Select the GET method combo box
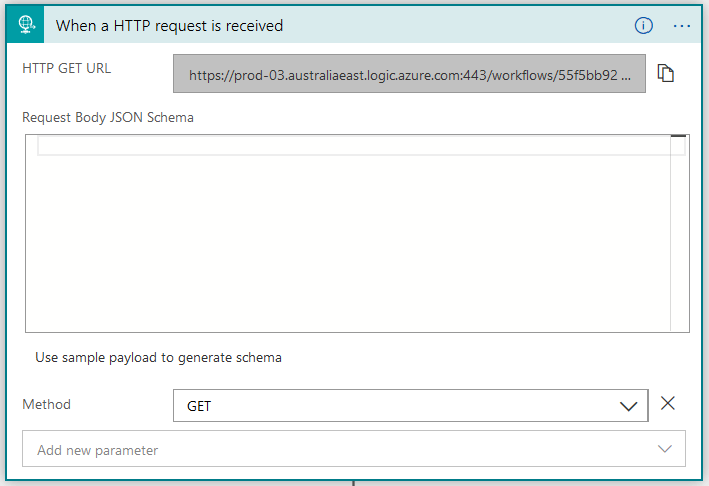 (x=400, y=406)
